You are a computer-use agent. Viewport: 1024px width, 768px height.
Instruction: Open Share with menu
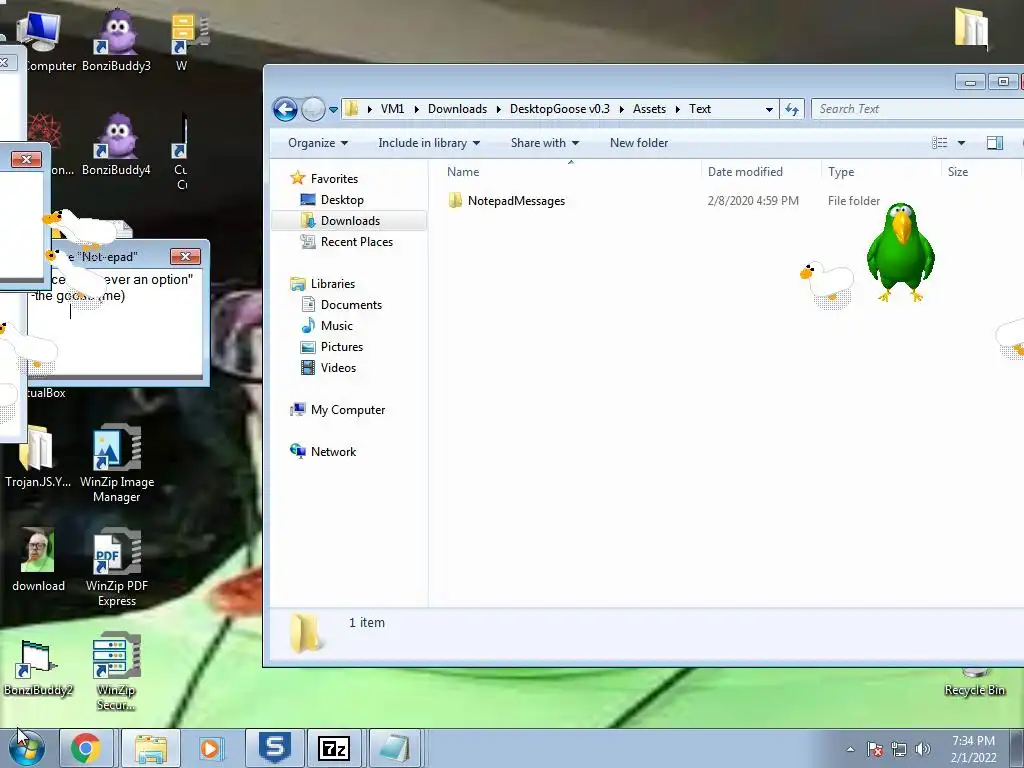click(545, 143)
